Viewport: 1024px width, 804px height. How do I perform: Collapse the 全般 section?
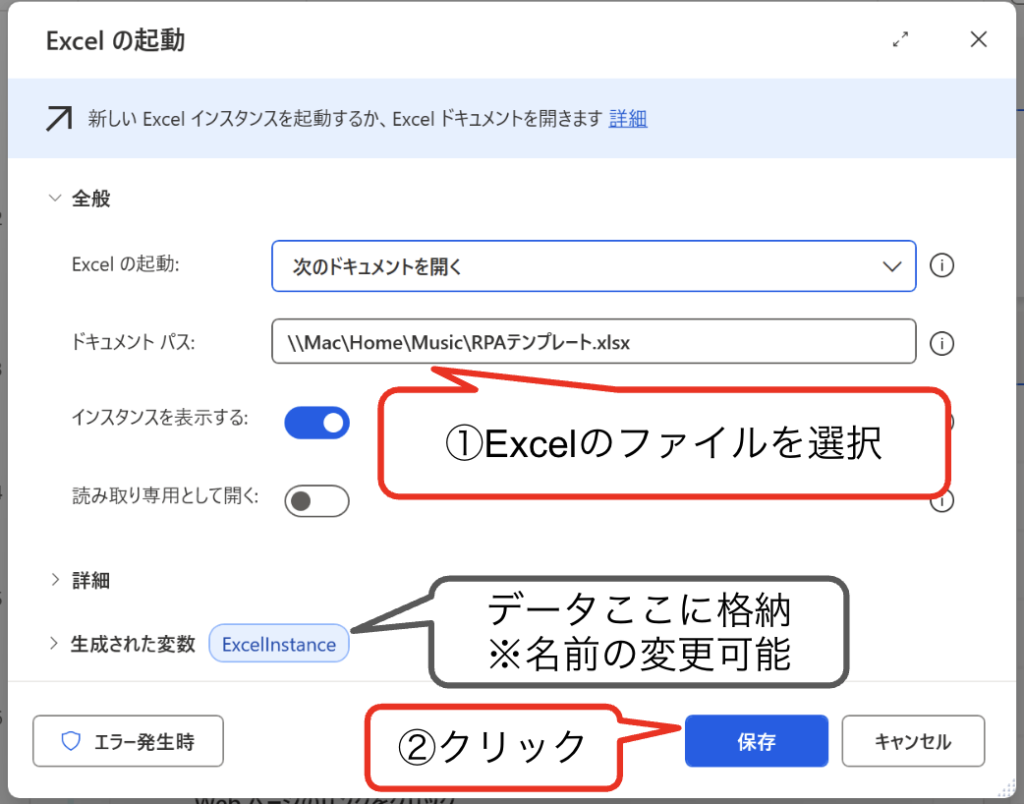(55, 198)
